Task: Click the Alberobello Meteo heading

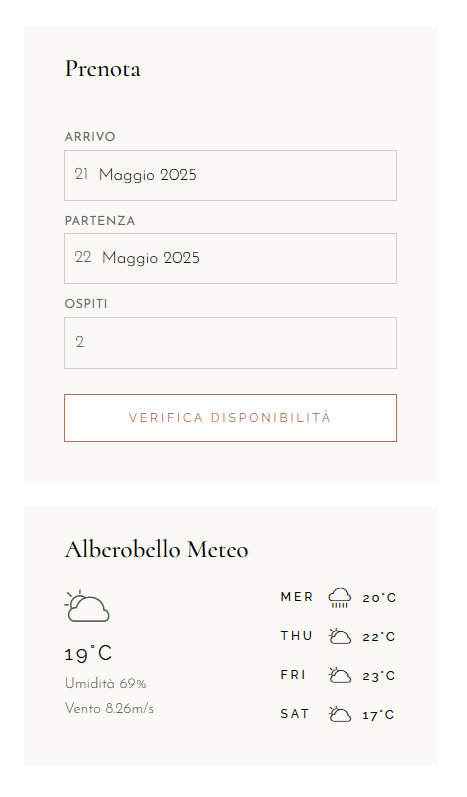Action: click(x=157, y=549)
